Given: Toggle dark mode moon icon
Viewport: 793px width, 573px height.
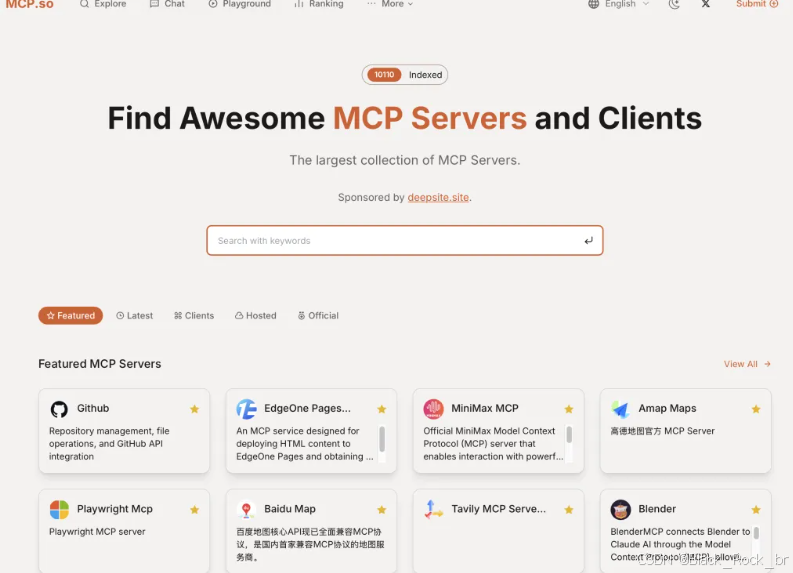Looking at the screenshot, I should point(674,4).
